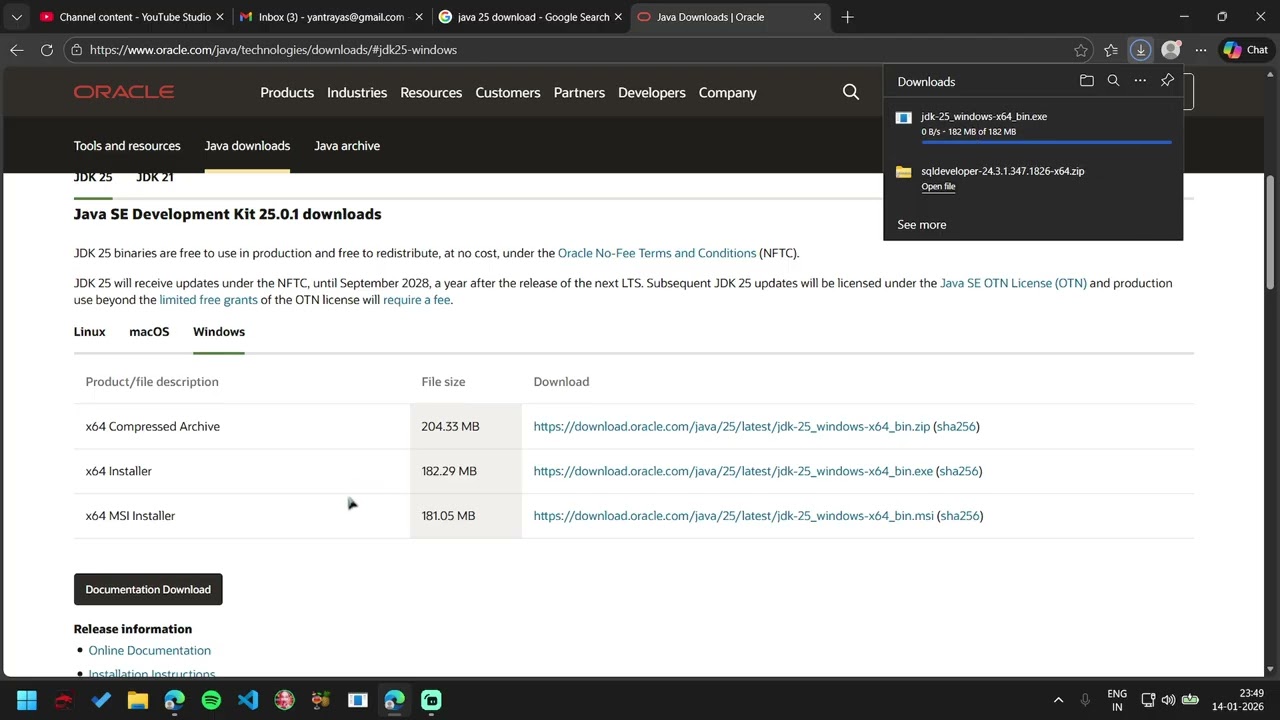Click the Downloads toolbar button in Edge
1280x720 pixels.
tap(1140, 50)
